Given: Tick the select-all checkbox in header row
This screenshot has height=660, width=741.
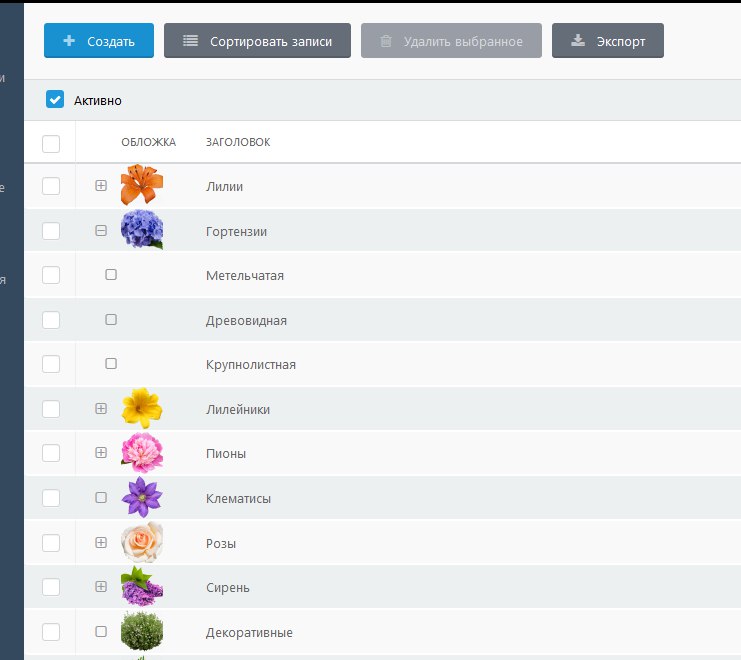Looking at the screenshot, I should 51,144.
